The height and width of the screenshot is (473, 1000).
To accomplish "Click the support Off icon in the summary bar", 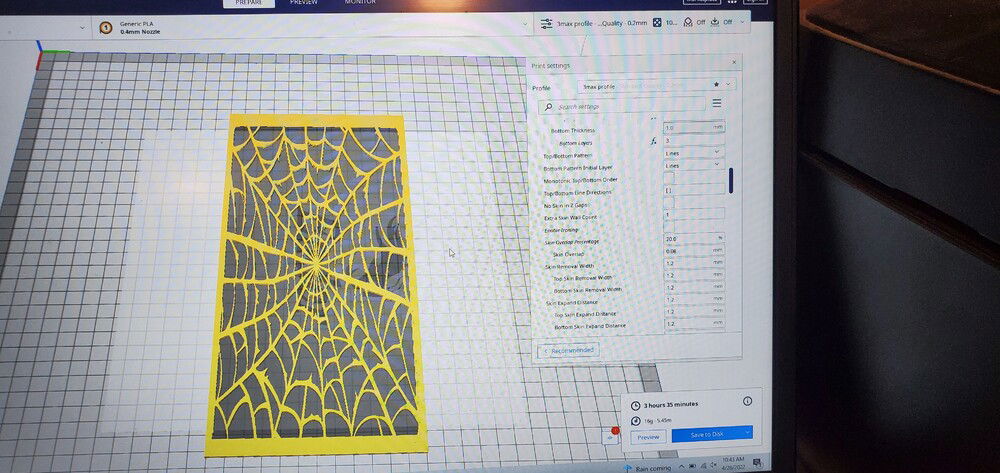I will (x=688, y=22).
